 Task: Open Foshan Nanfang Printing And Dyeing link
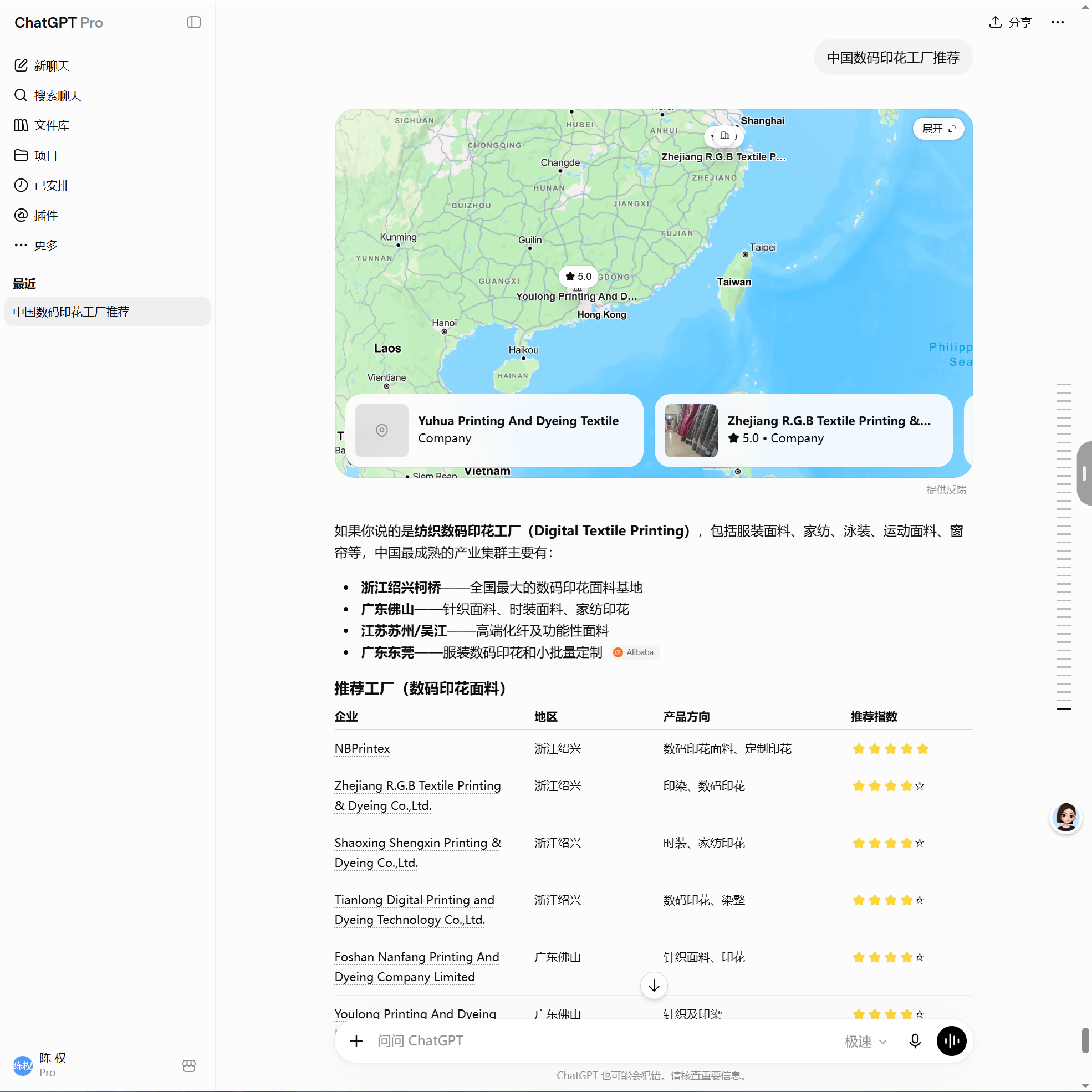(x=416, y=967)
